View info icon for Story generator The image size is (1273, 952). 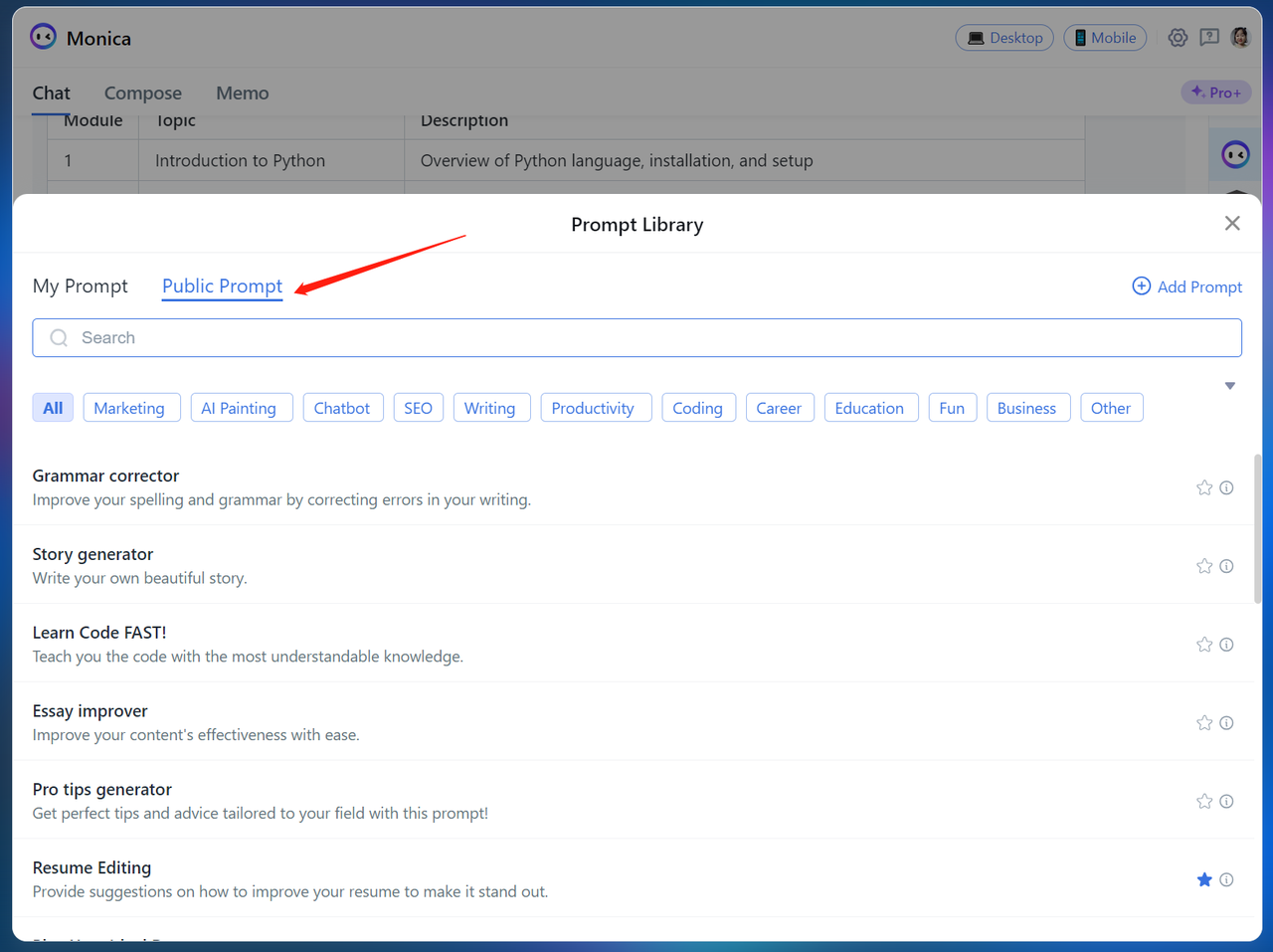pyautogui.click(x=1226, y=566)
